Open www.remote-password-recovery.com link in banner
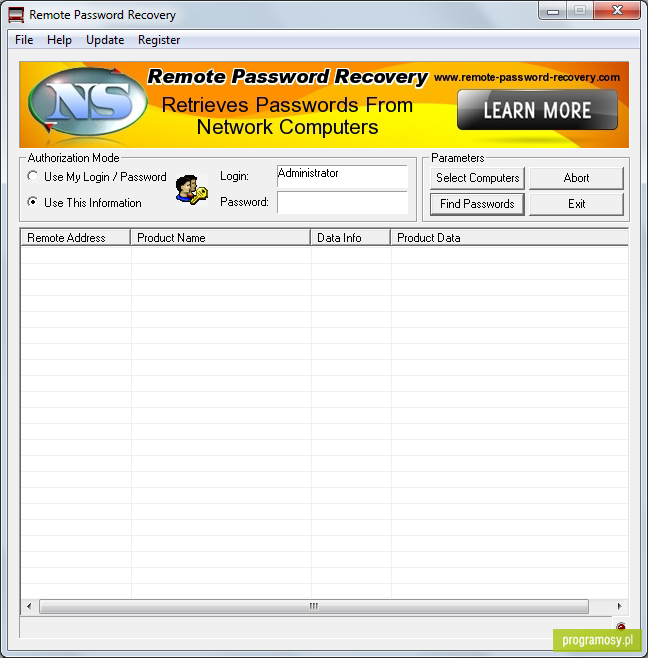The height and width of the screenshot is (658, 648). click(527, 77)
